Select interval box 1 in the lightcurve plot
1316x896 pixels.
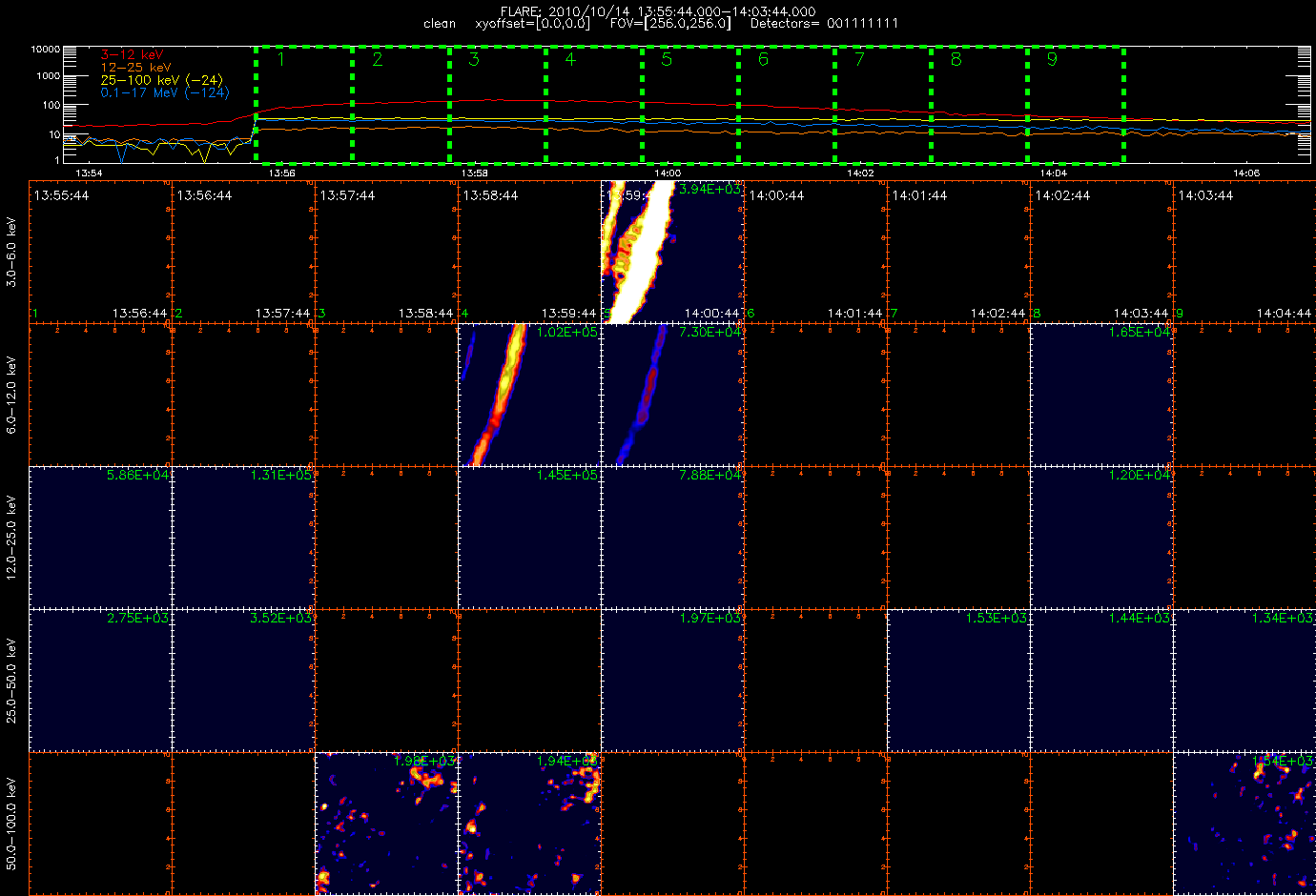click(x=303, y=105)
